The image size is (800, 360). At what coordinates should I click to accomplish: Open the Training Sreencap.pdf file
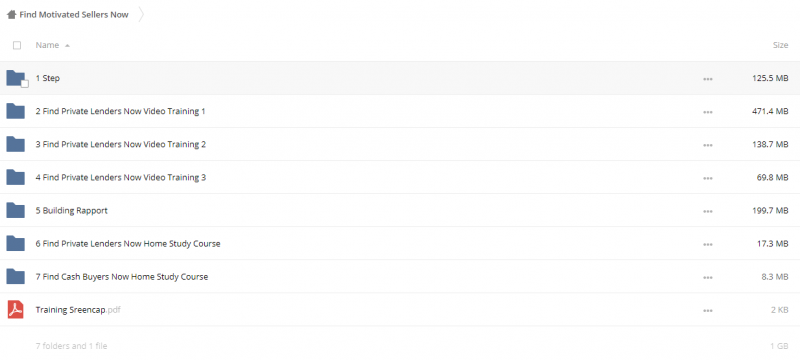pos(78,310)
